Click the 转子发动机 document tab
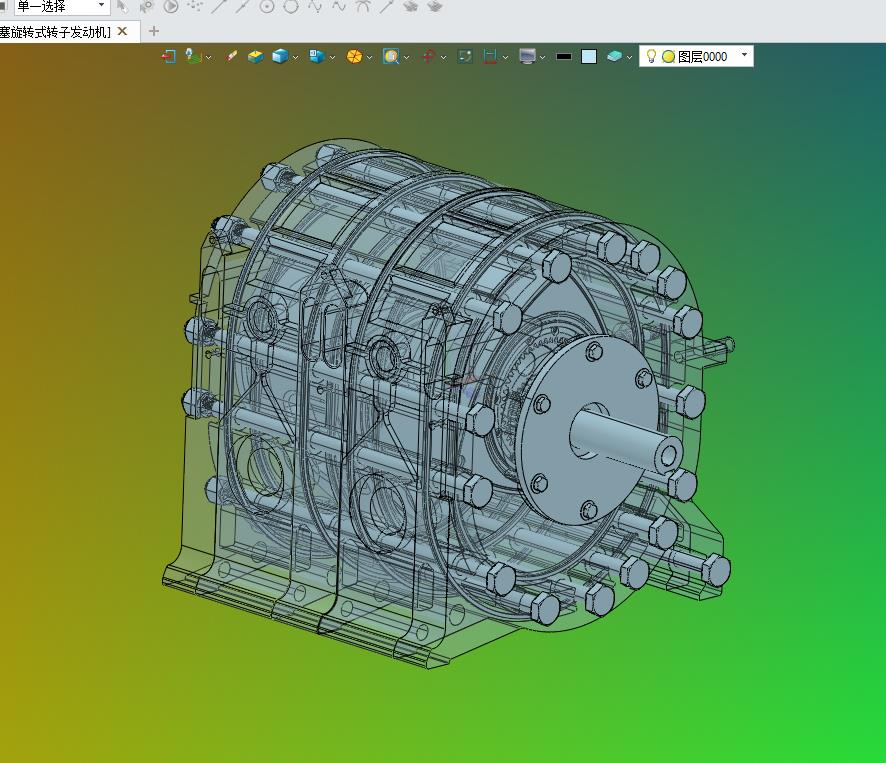This screenshot has width=886, height=763. coord(55,32)
